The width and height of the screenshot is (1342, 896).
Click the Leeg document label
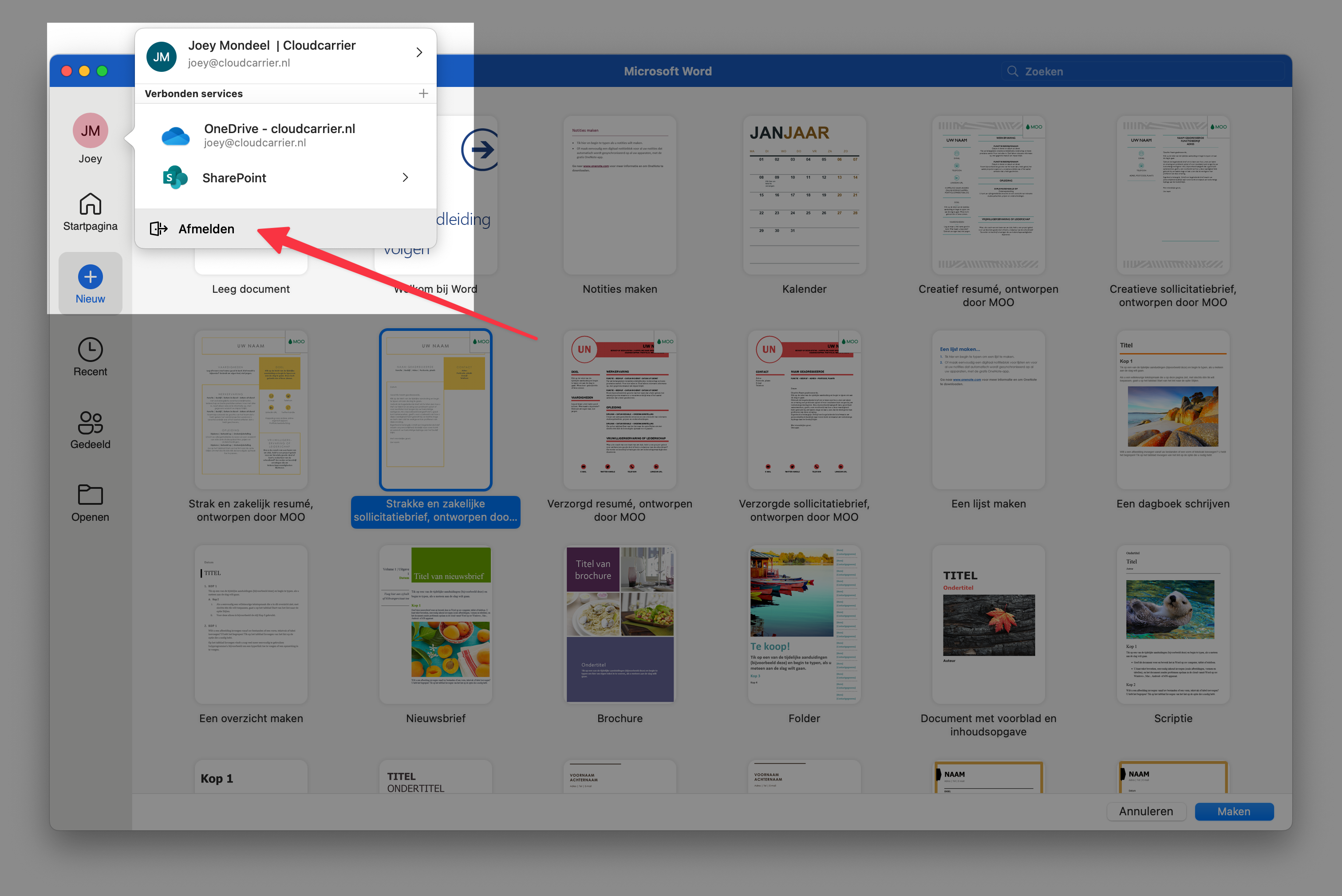coord(251,289)
